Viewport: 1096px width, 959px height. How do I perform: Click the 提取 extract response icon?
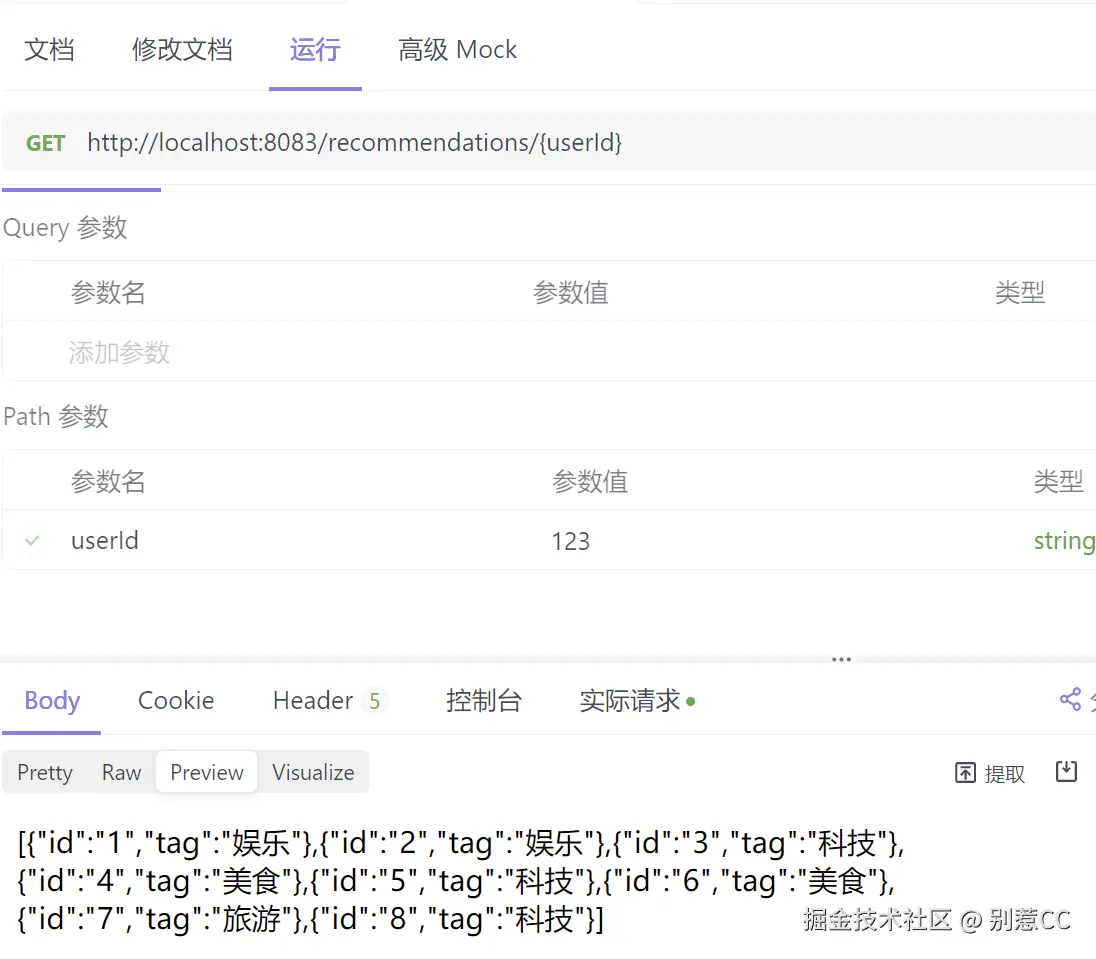[989, 772]
